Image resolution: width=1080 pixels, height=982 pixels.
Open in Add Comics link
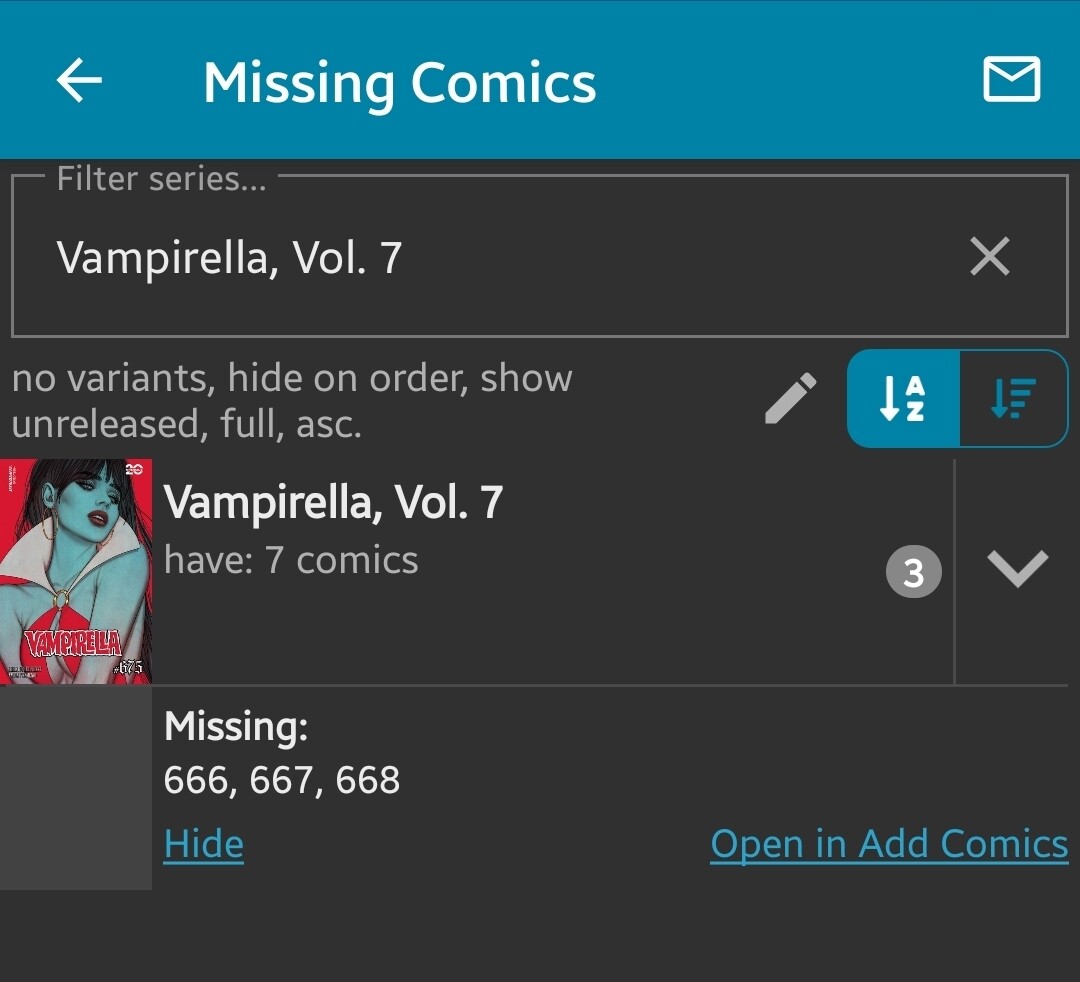tap(889, 844)
